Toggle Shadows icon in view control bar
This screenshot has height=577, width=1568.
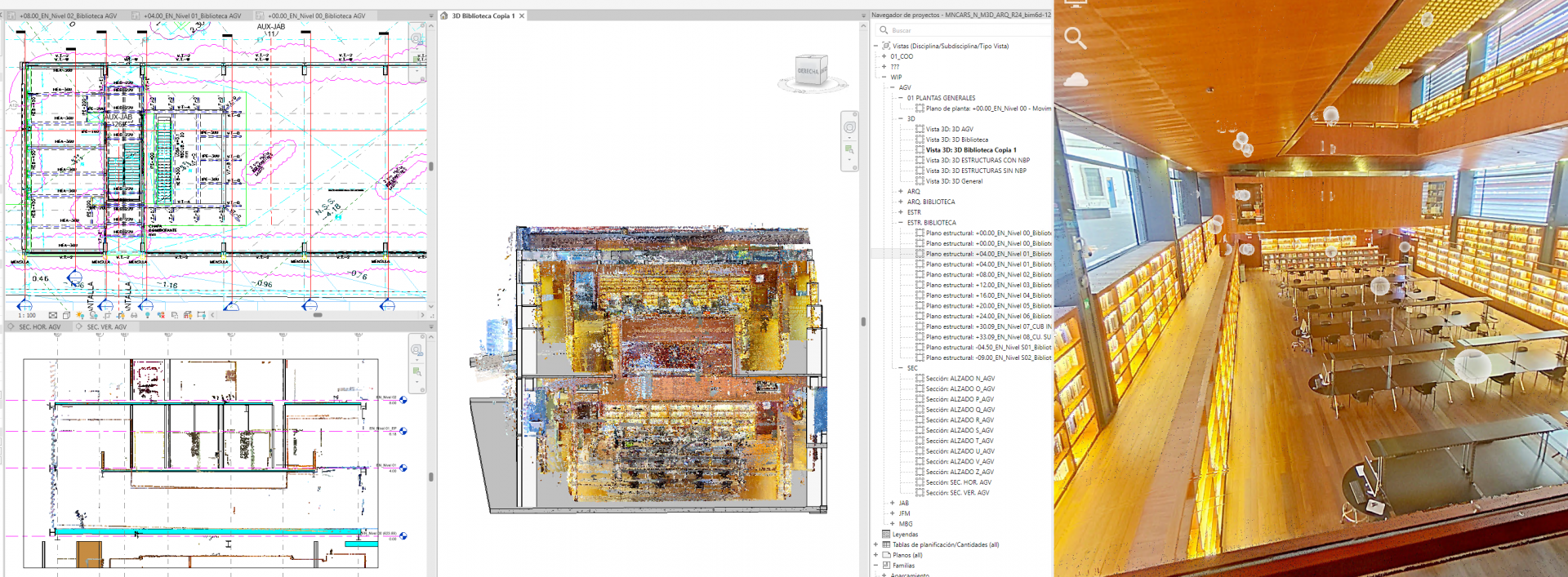(x=93, y=315)
